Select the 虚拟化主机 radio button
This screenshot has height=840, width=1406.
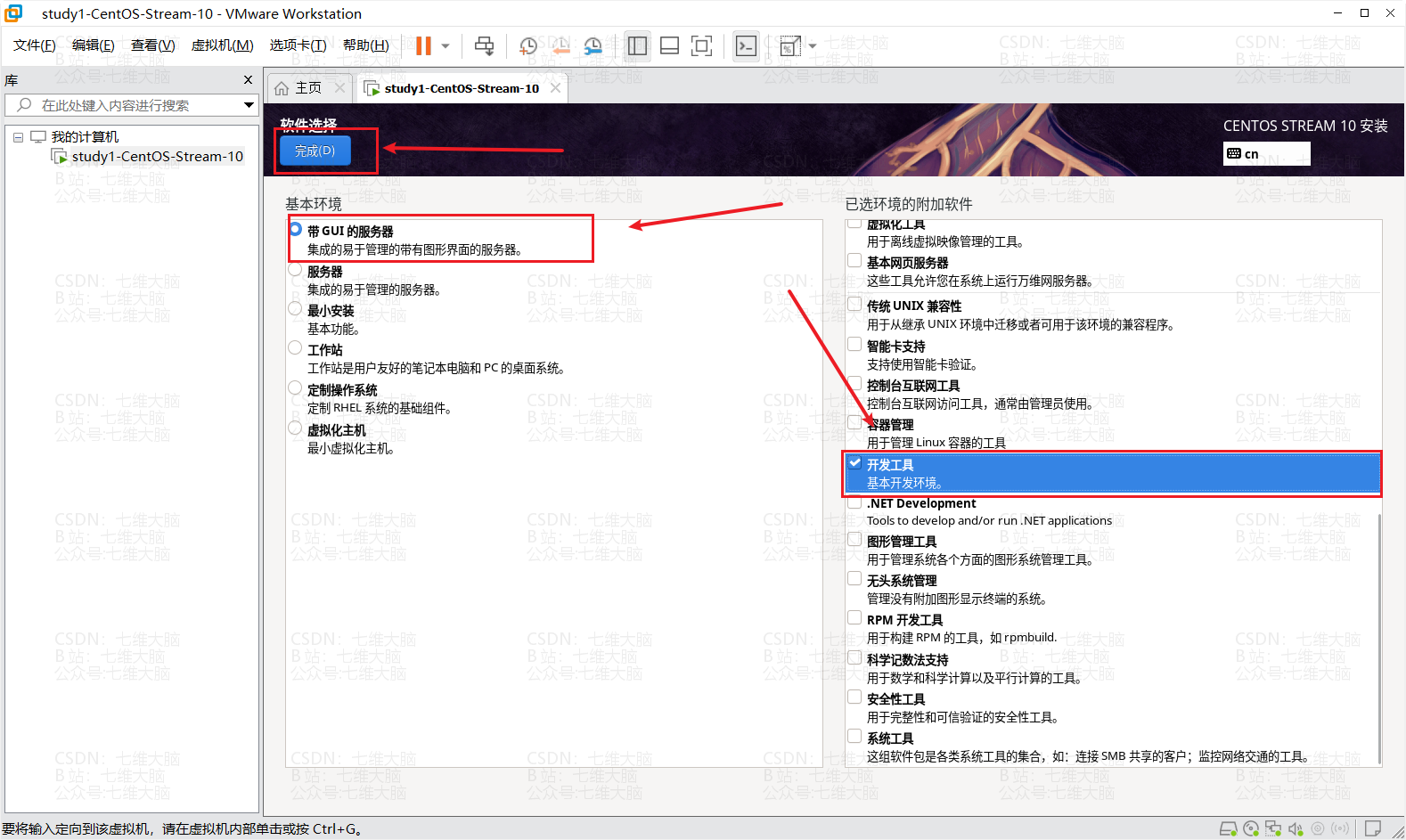[x=295, y=428]
